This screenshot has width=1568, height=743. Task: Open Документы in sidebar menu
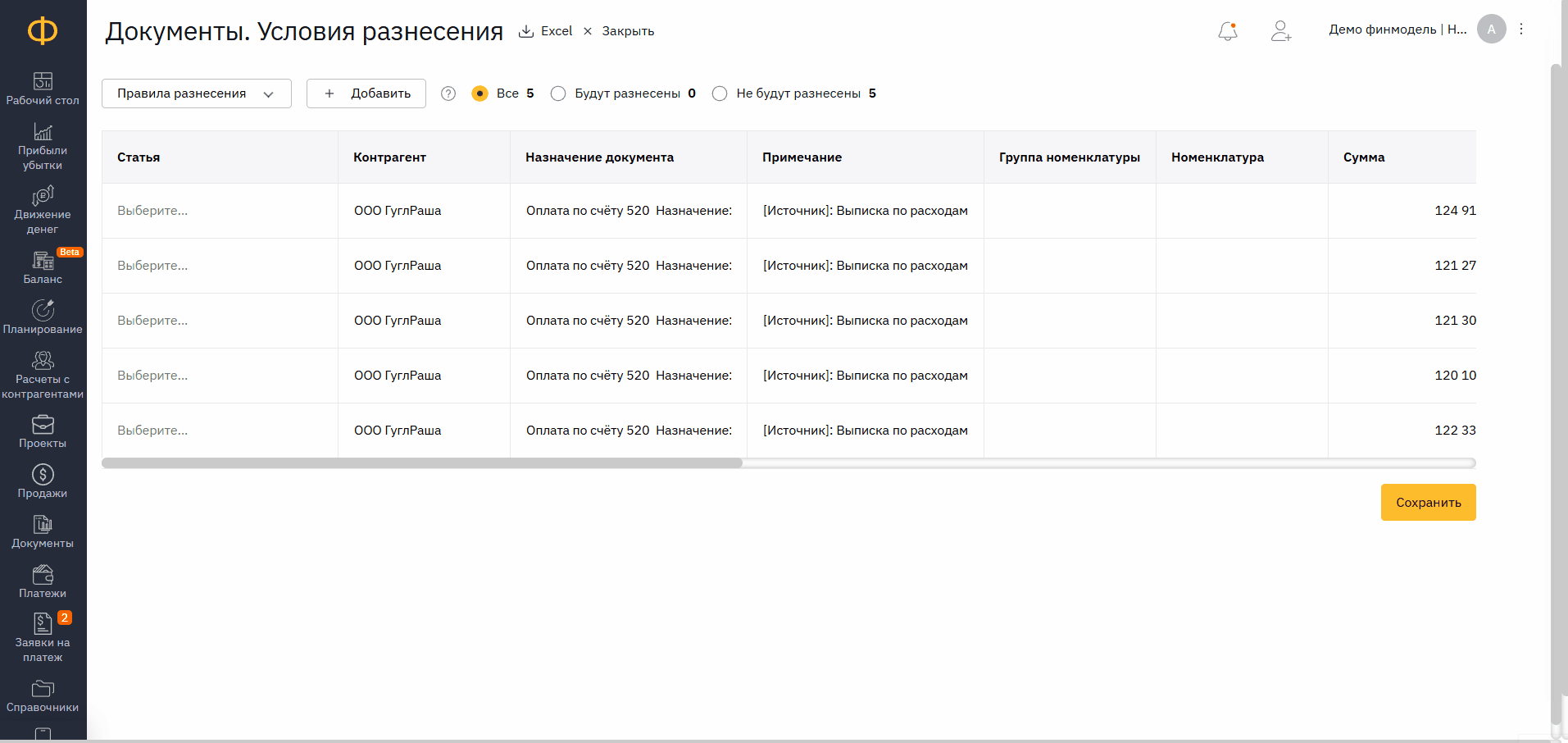click(x=43, y=532)
